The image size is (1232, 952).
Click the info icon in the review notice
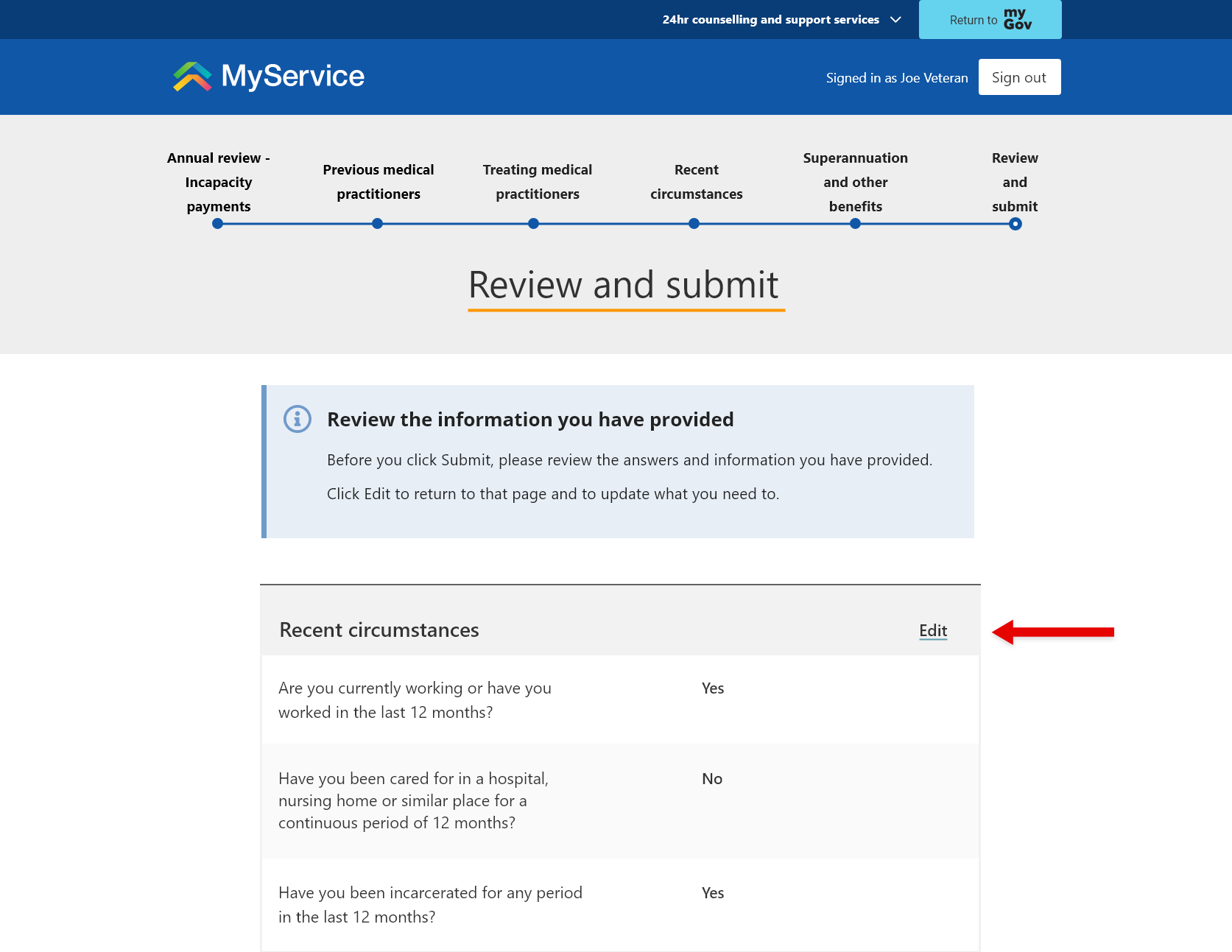(297, 420)
